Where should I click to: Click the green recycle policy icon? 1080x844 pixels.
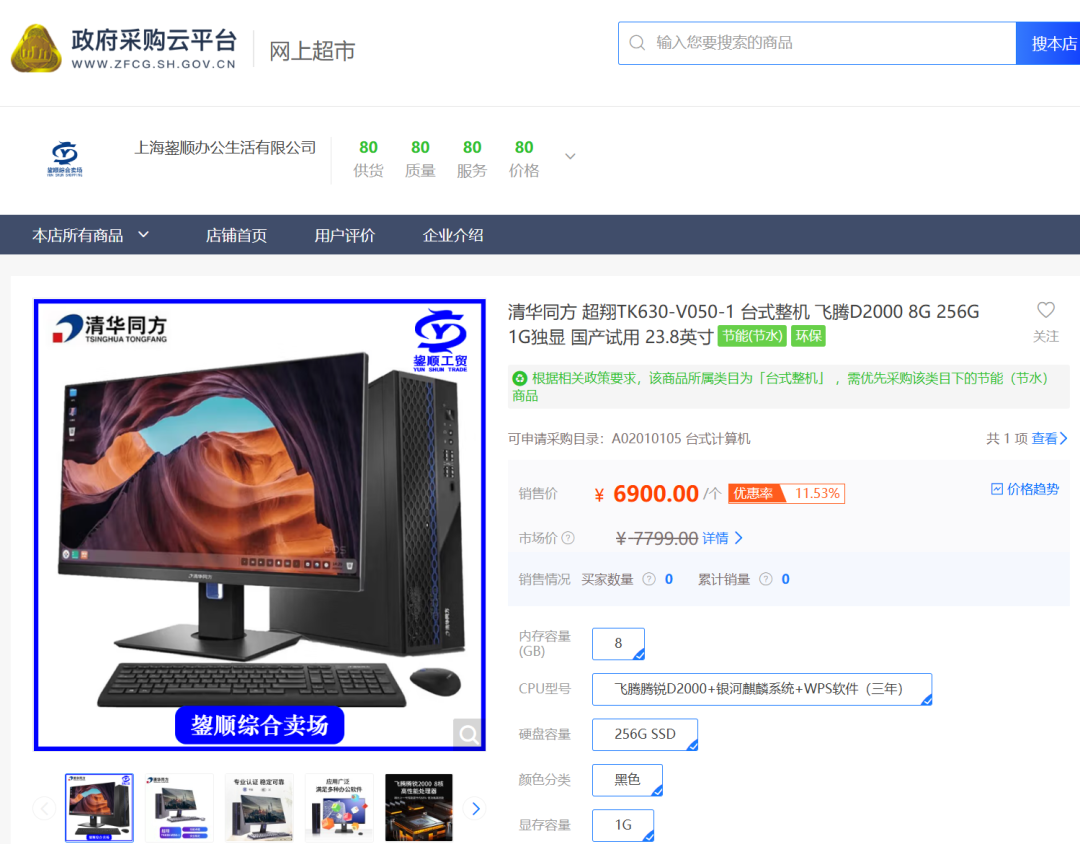(519, 378)
